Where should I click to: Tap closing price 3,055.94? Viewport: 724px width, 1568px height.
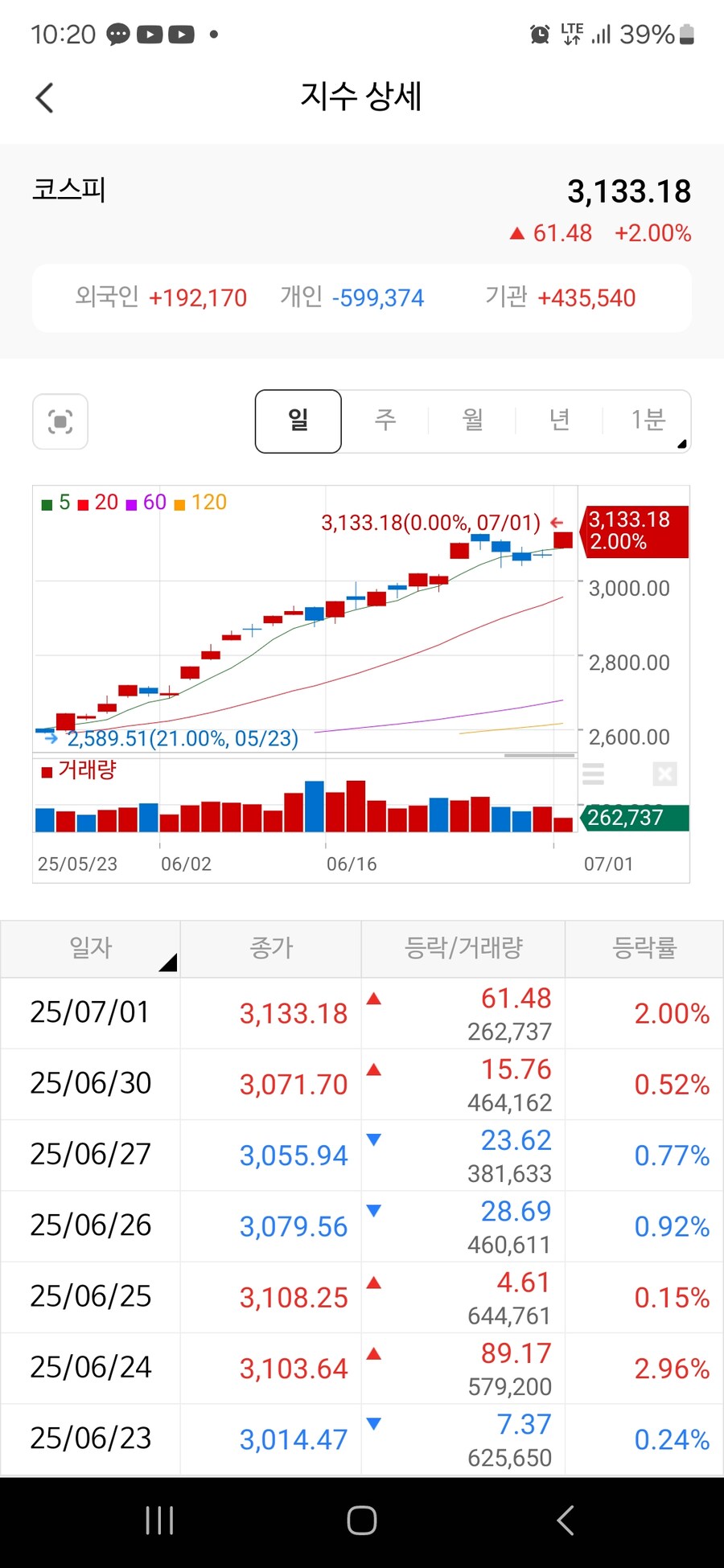[x=294, y=1155]
